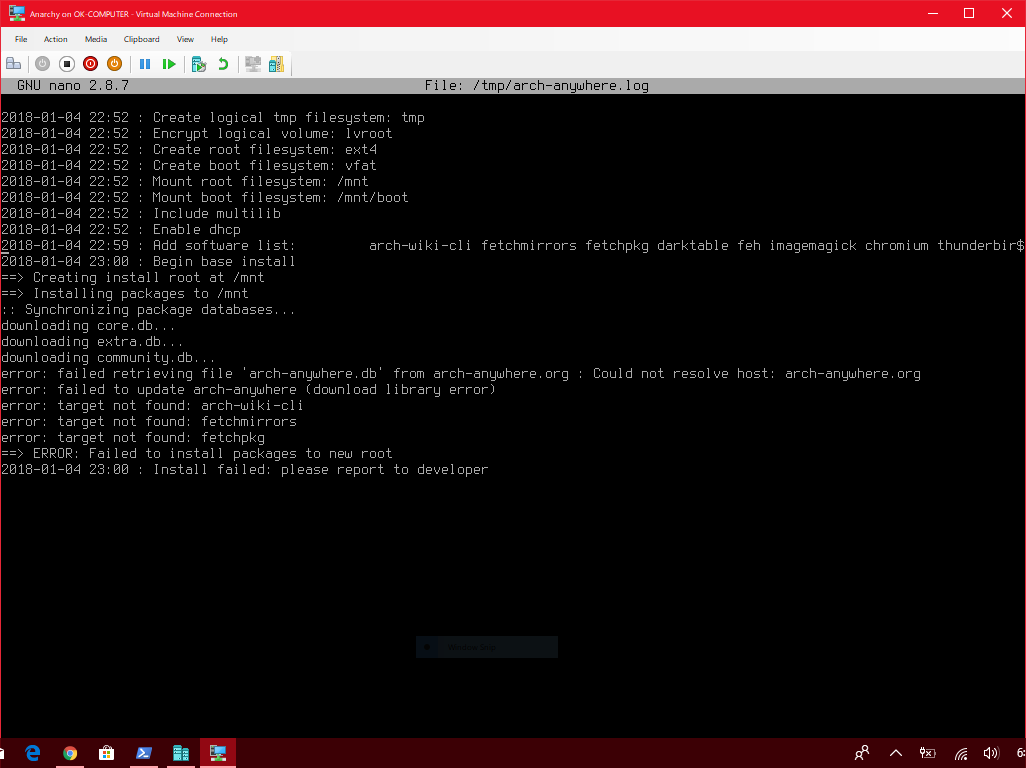The height and width of the screenshot is (768, 1026).
Task: Minimize the Virtual Machine Connection window
Action: tap(933, 13)
